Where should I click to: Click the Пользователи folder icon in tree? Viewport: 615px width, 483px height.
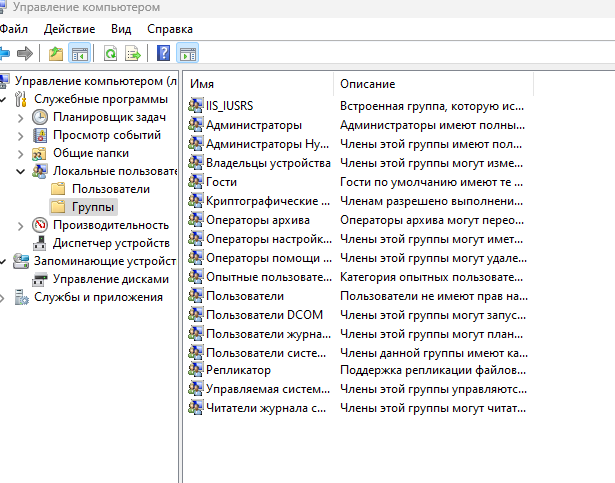[58, 189]
